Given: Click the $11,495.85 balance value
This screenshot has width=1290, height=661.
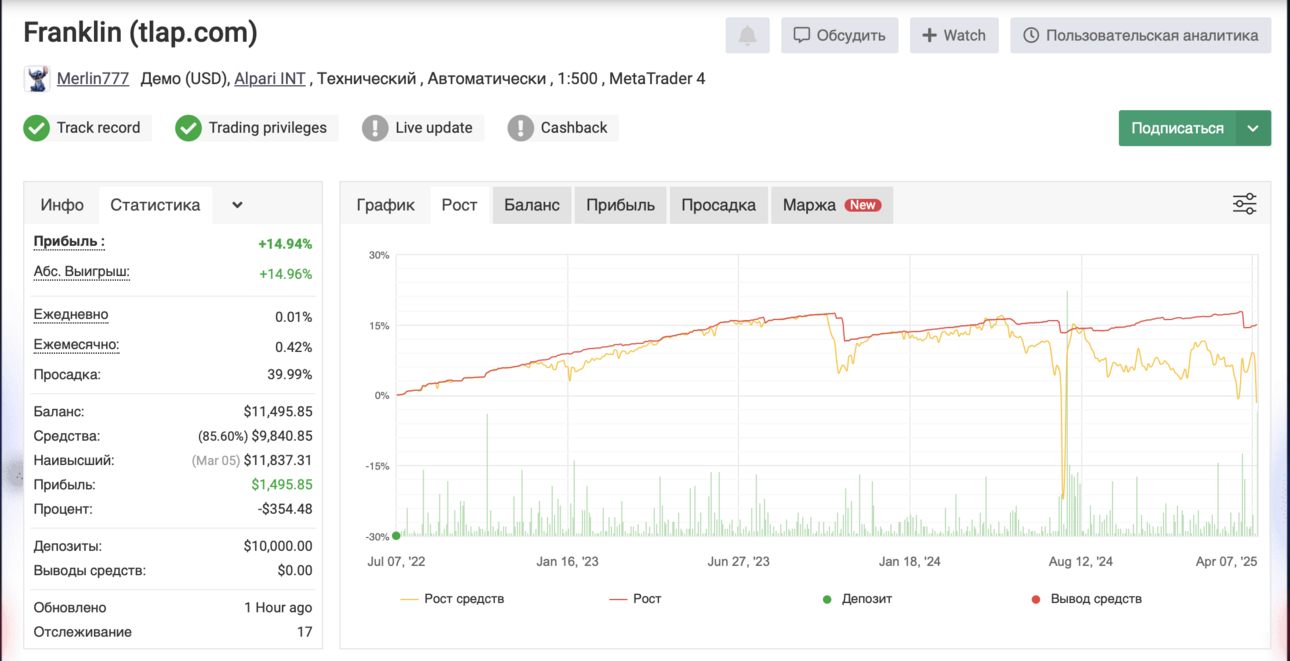Looking at the screenshot, I should pyautogui.click(x=278, y=412).
